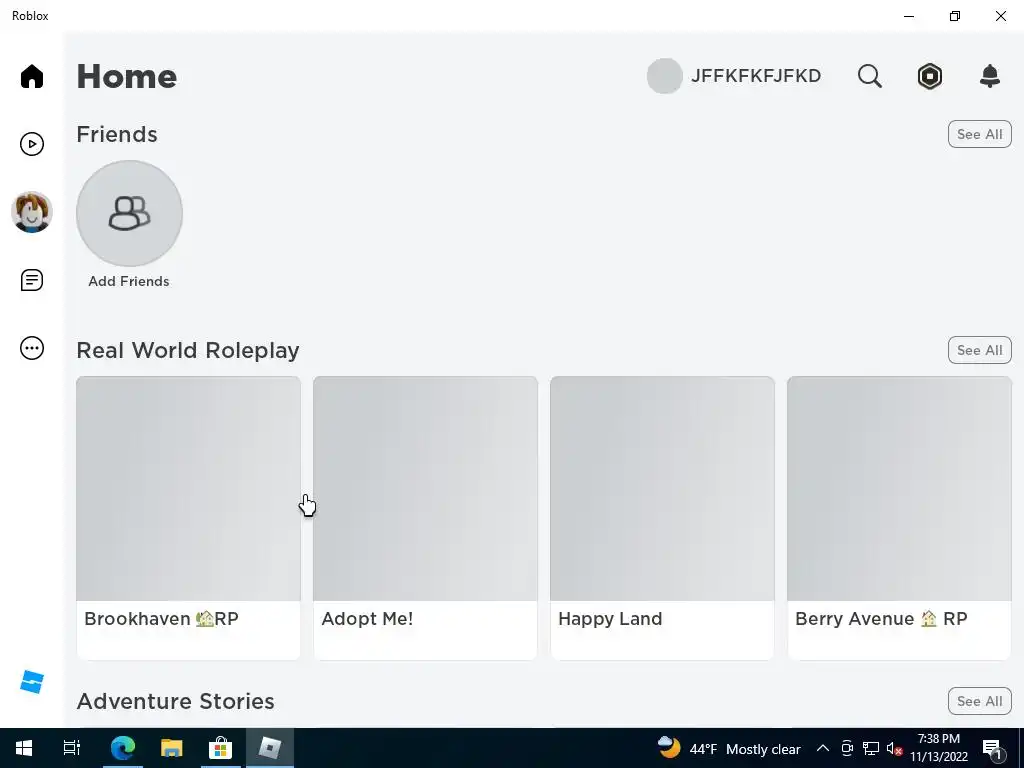
Task: Click the Roblox Studio logo in sidebar
Action: tap(31, 682)
